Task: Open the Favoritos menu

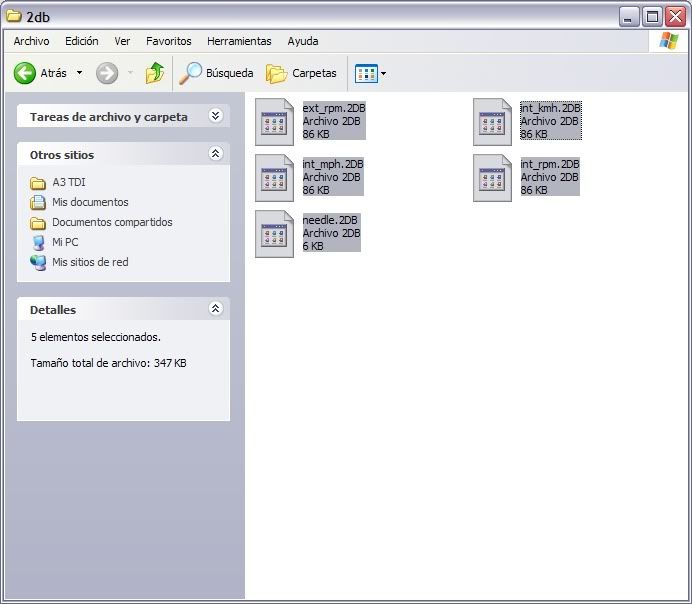Action: point(168,41)
